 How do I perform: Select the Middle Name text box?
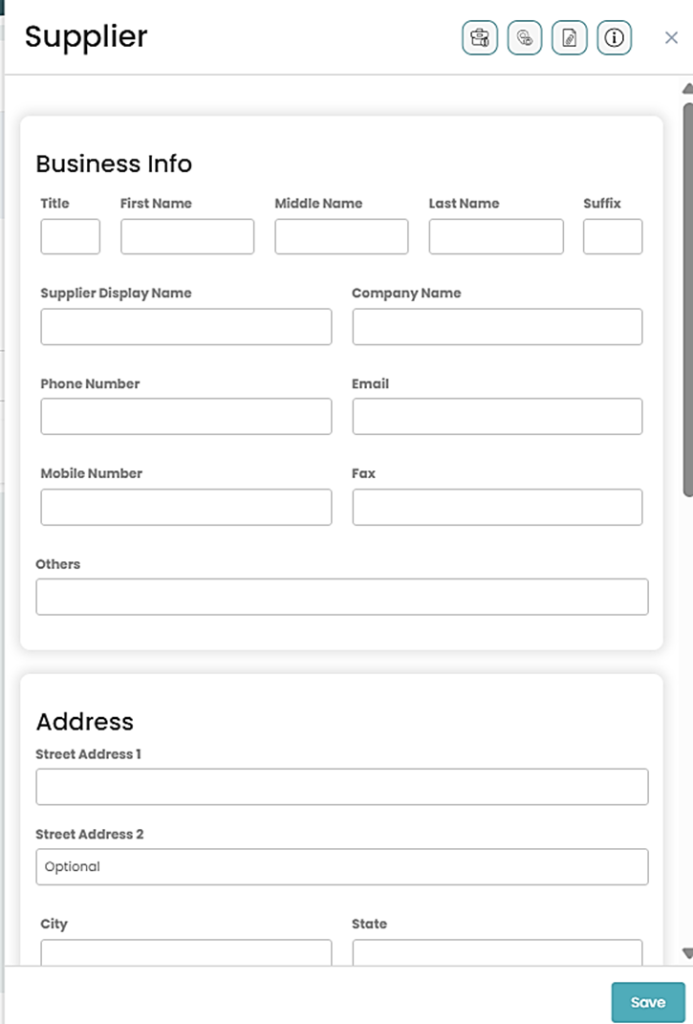tap(341, 237)
